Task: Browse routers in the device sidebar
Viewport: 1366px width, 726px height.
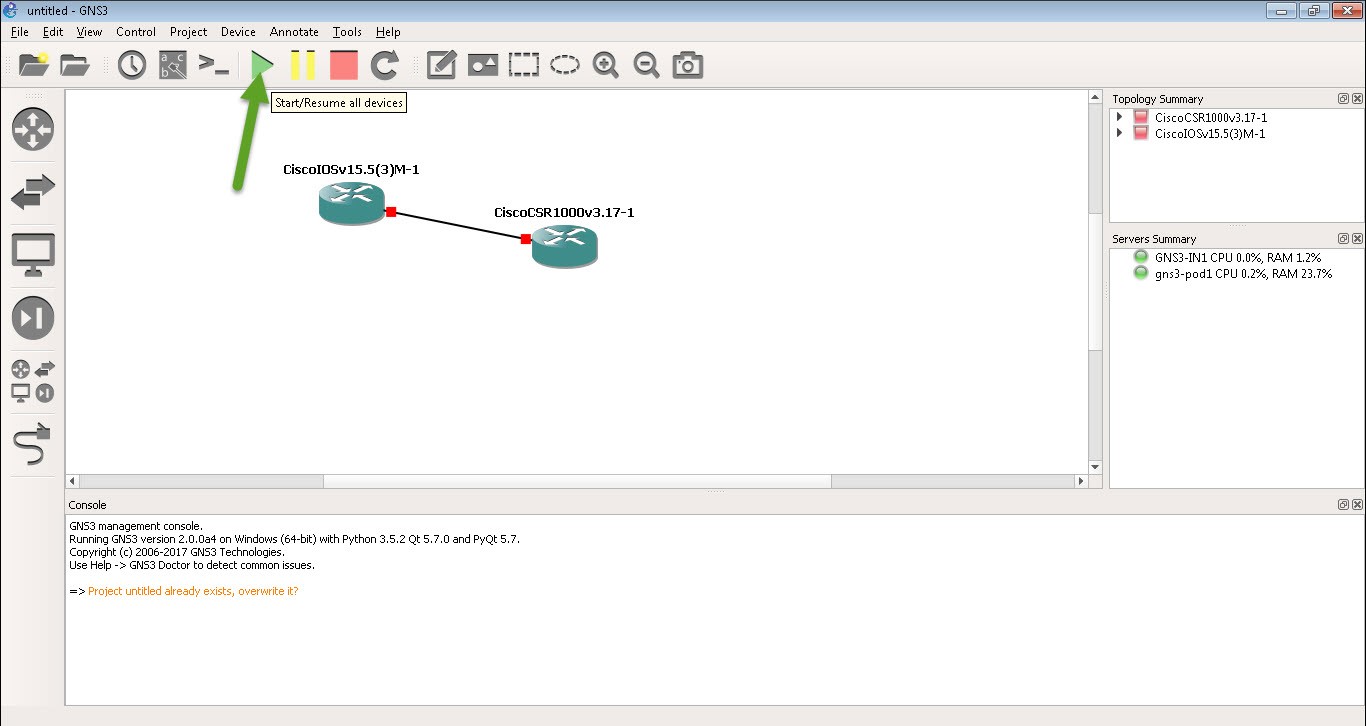Action: (33, 129)
